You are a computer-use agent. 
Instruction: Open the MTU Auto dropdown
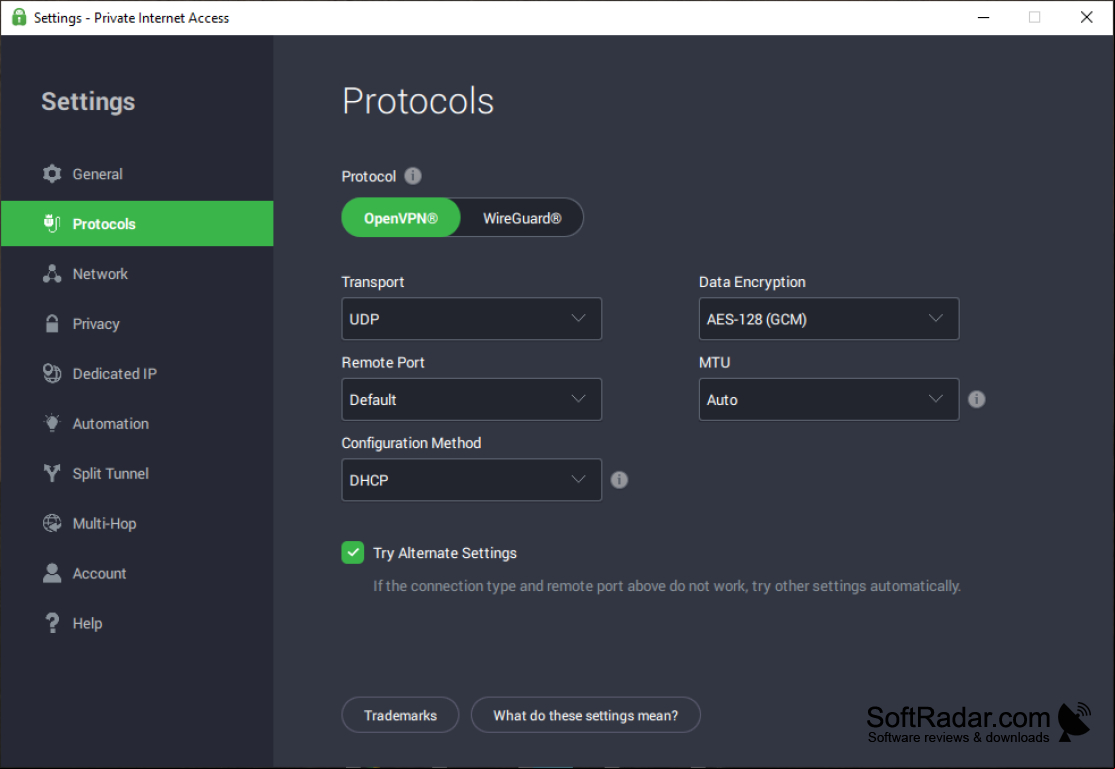[x=828, y=399]
